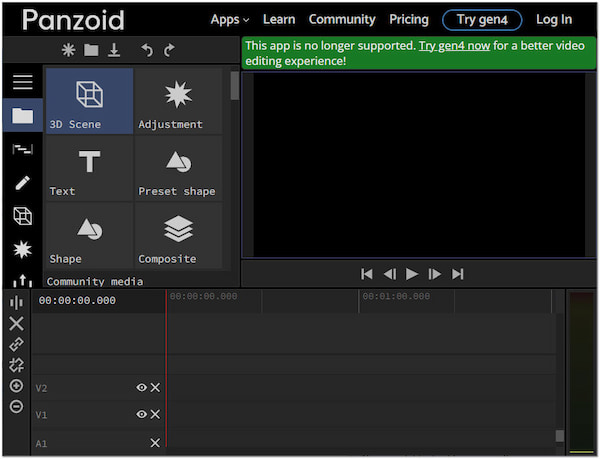The image size is (600, 459).
Task: Open the hamburger menu in sidebar
Action: [x=23, y=82]
